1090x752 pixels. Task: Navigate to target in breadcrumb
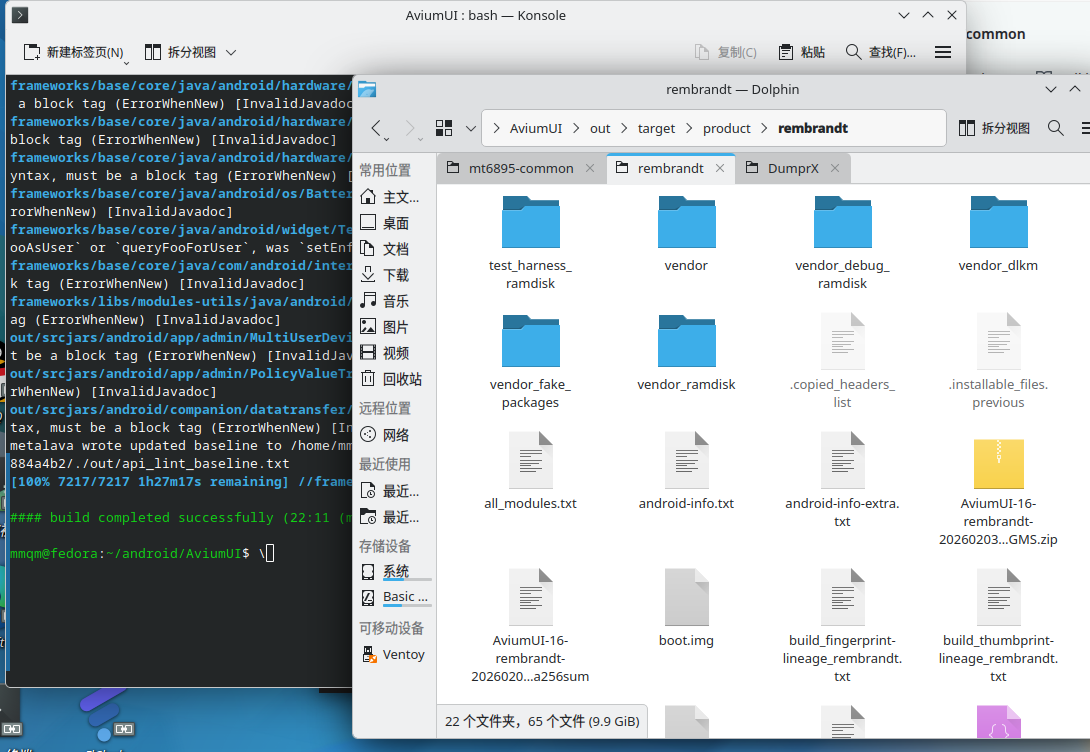point(656,128)
